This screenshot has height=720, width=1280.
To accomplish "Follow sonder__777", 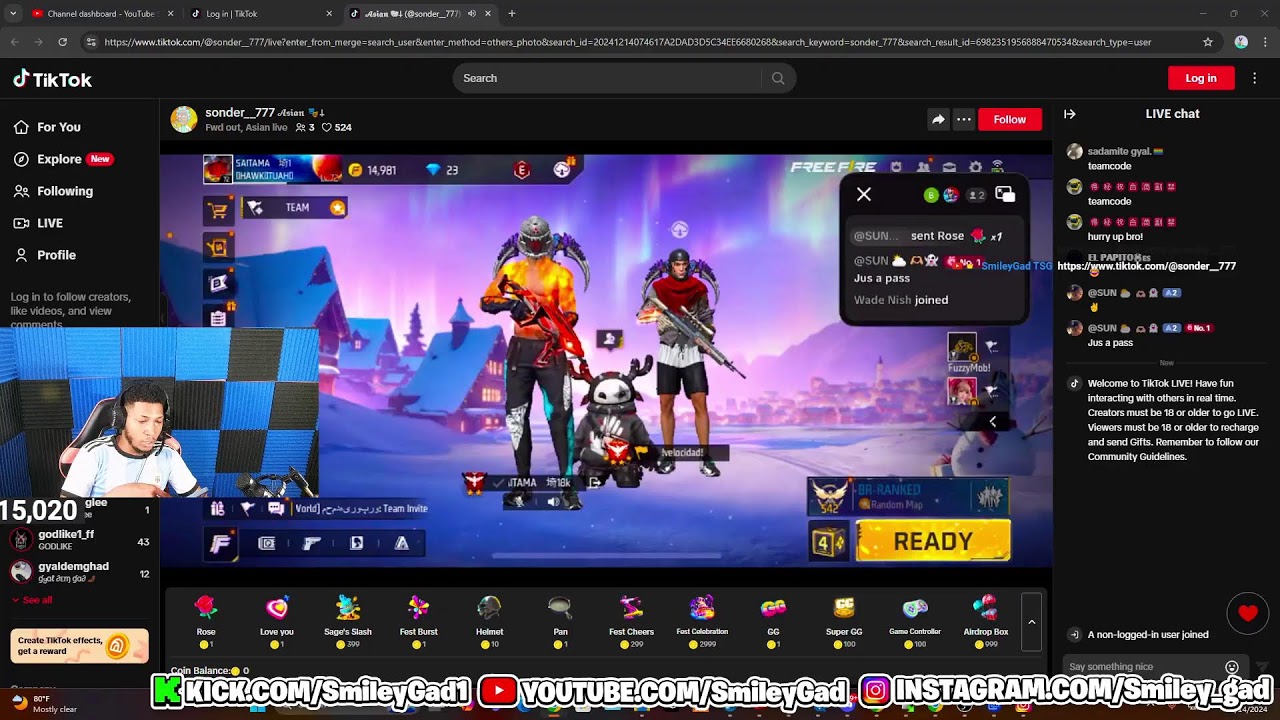I will pos(1009,119).
